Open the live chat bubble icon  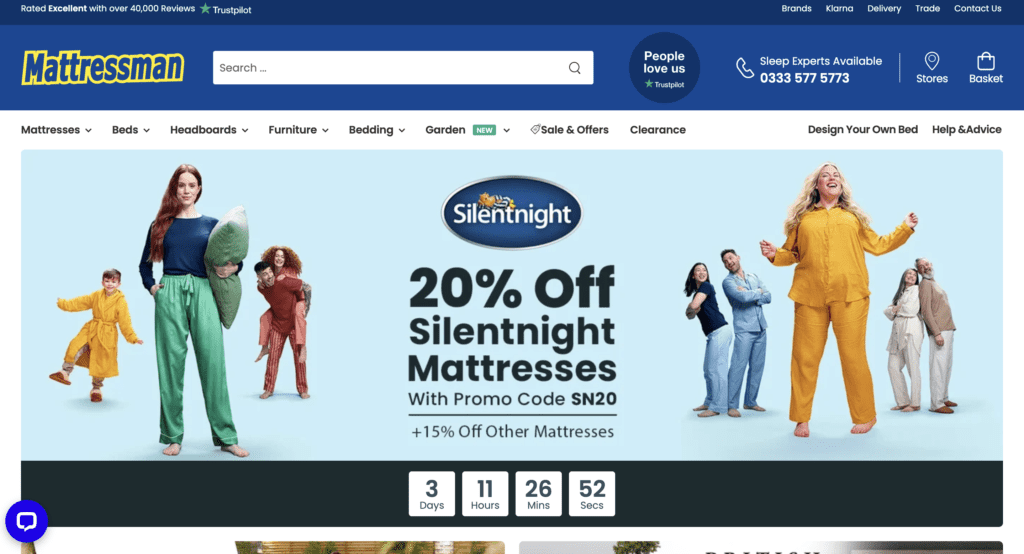[27, 521]
